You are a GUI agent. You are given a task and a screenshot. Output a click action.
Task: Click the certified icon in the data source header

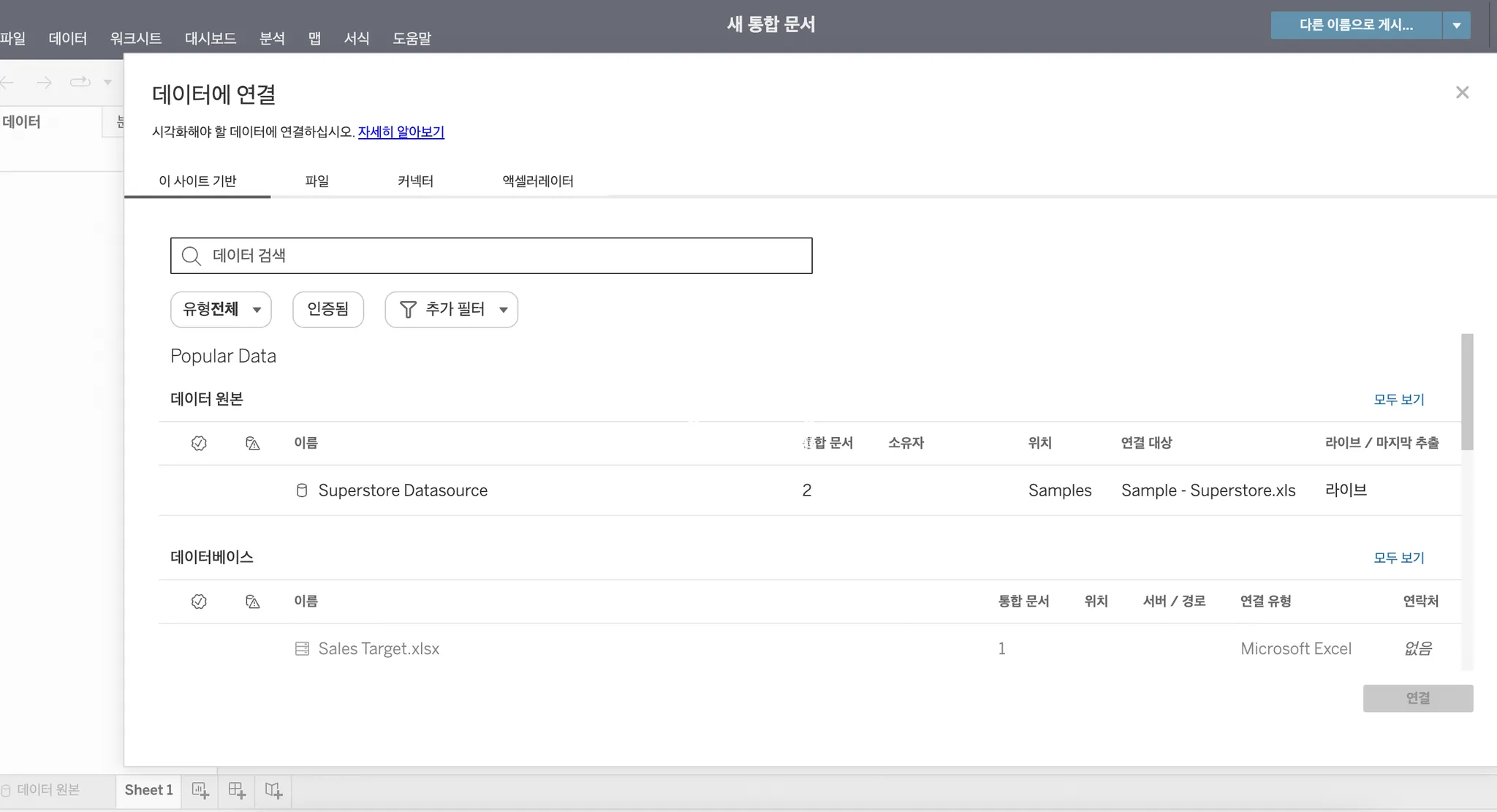tap(199, 443)
